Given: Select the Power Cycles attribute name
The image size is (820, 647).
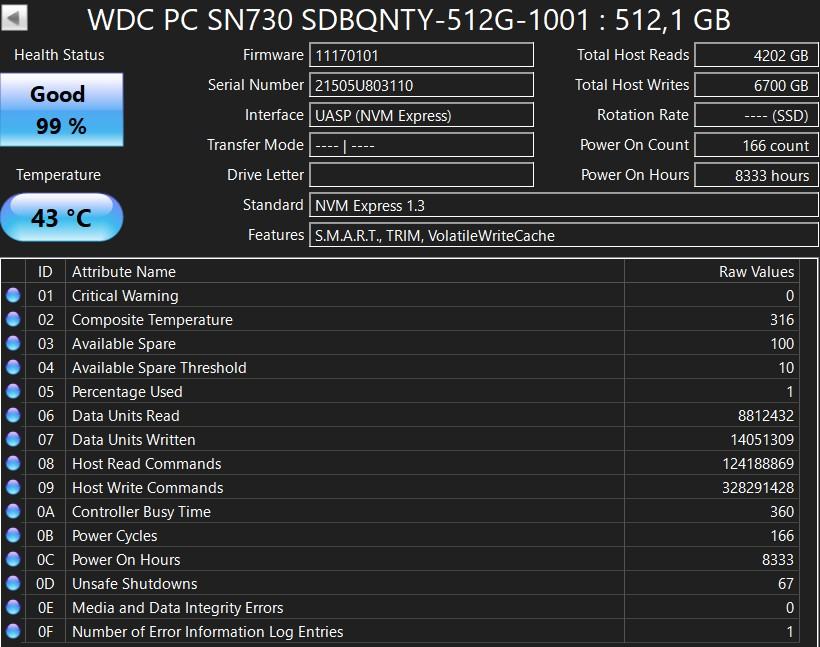Looking at the screenshot, I should 115,536.
